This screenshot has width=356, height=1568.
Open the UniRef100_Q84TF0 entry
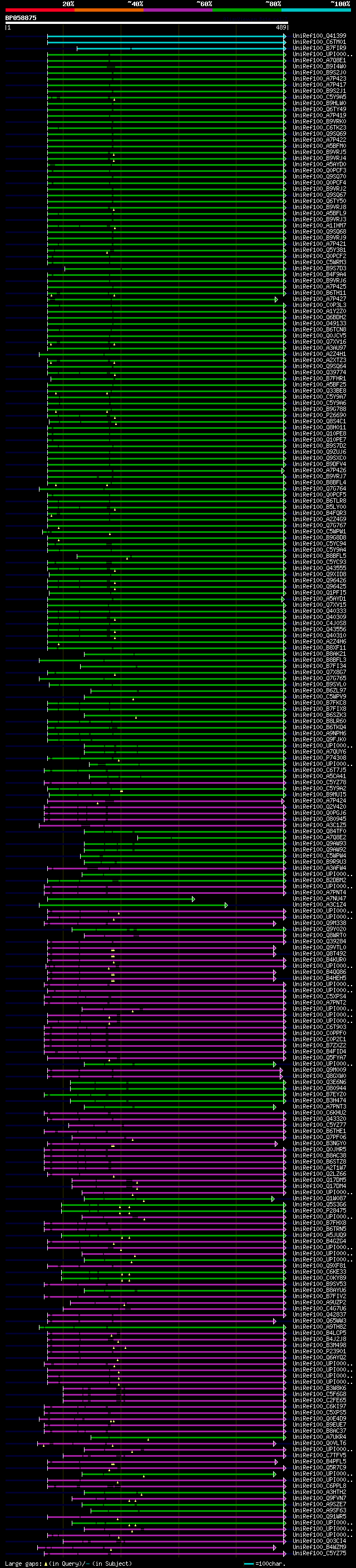[319, 831]
